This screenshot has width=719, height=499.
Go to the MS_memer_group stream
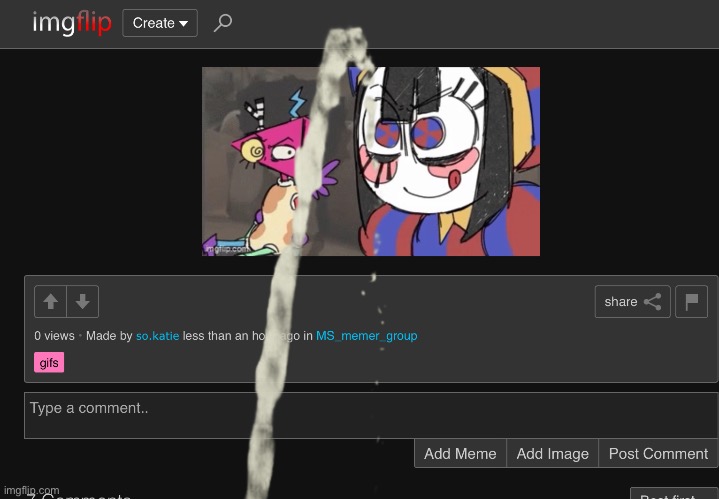(x=366, y=336)
